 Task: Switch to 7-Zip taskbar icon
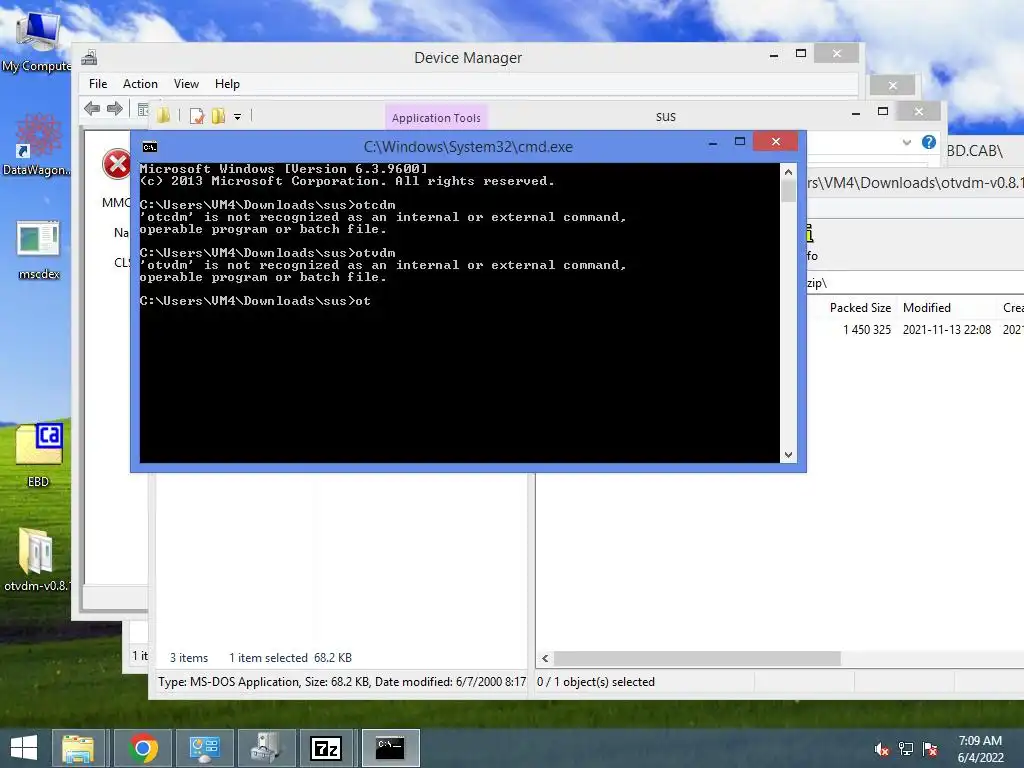click(326, 748)
